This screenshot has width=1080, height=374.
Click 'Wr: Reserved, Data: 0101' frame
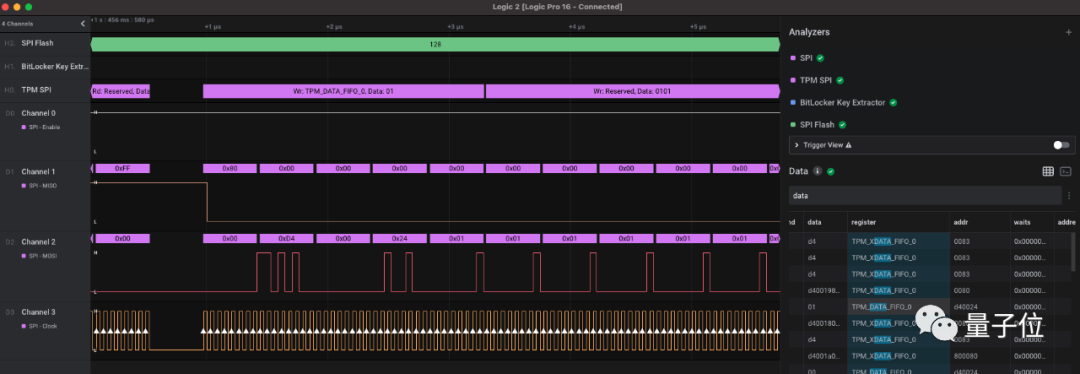point(632,91)
